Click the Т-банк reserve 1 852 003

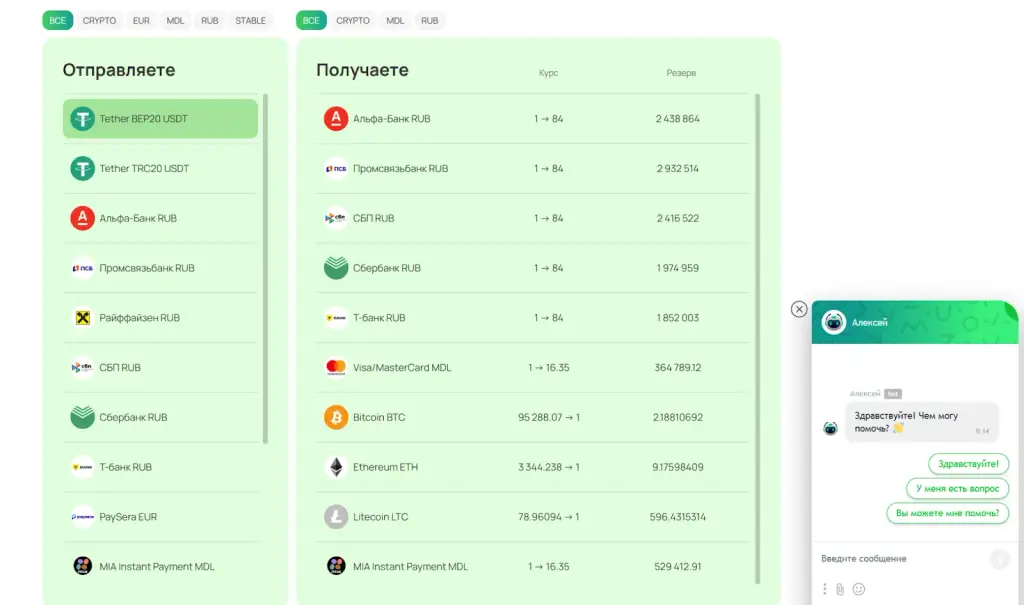pos(678,318)
